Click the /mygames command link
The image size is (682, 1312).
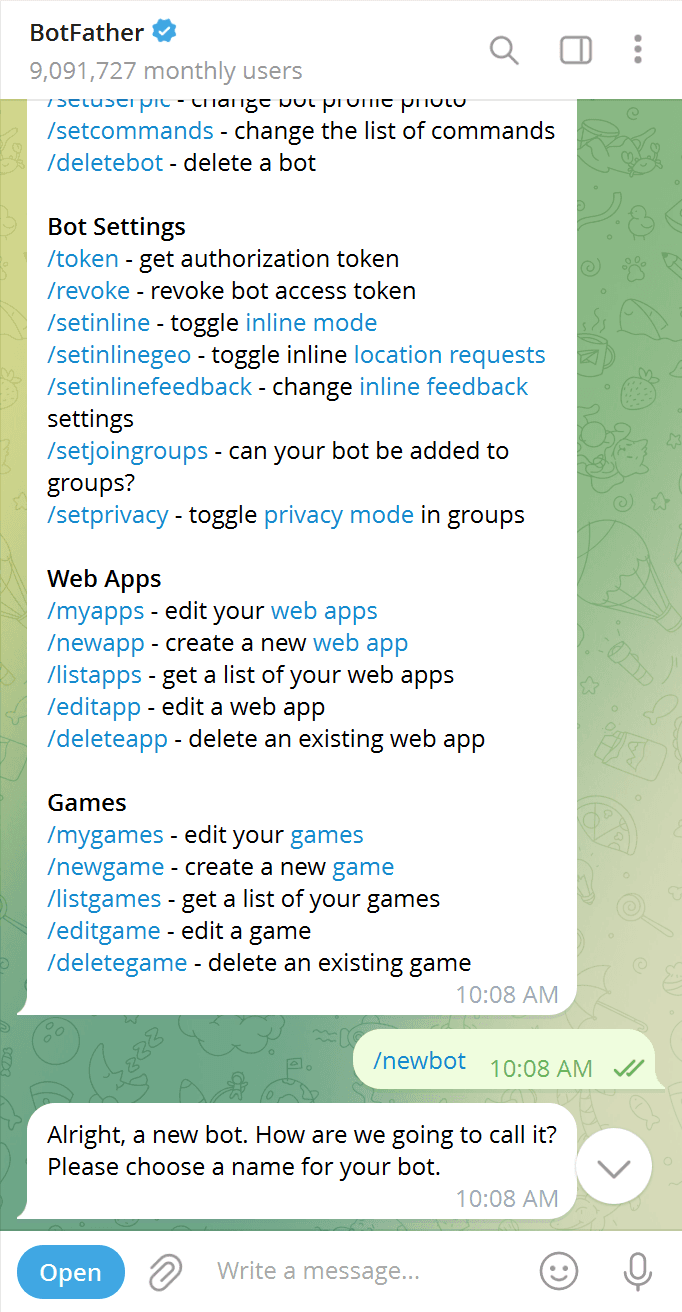coord(106,835)
